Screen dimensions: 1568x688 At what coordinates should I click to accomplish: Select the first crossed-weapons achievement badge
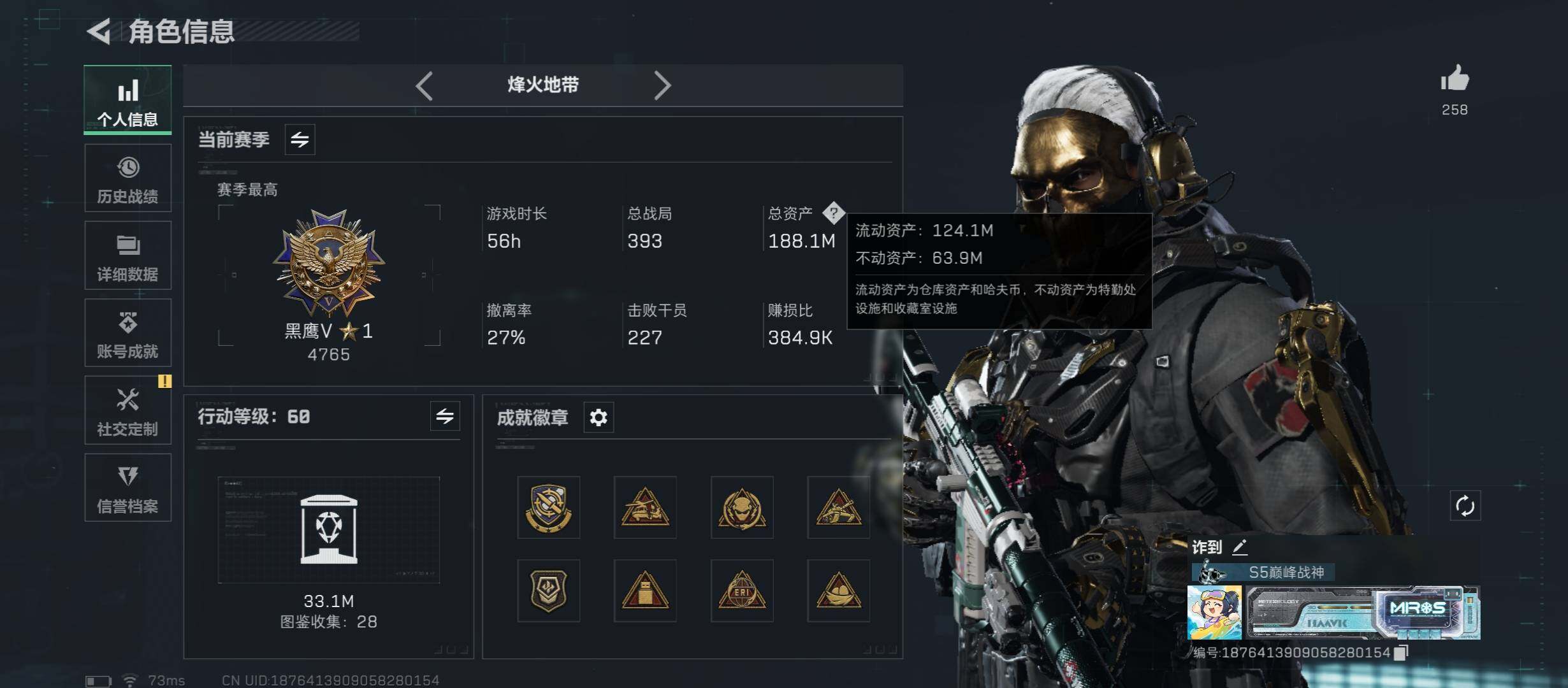[x=548, y=508]
